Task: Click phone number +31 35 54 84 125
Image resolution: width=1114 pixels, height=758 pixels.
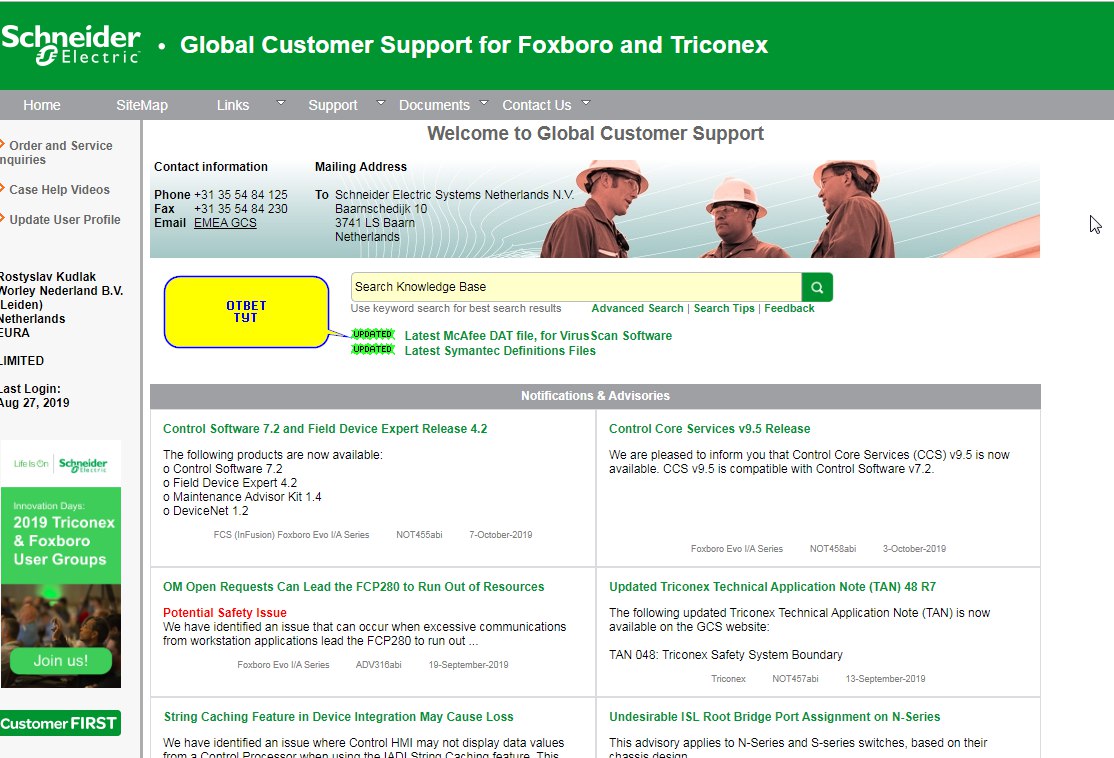Action: 241,195
